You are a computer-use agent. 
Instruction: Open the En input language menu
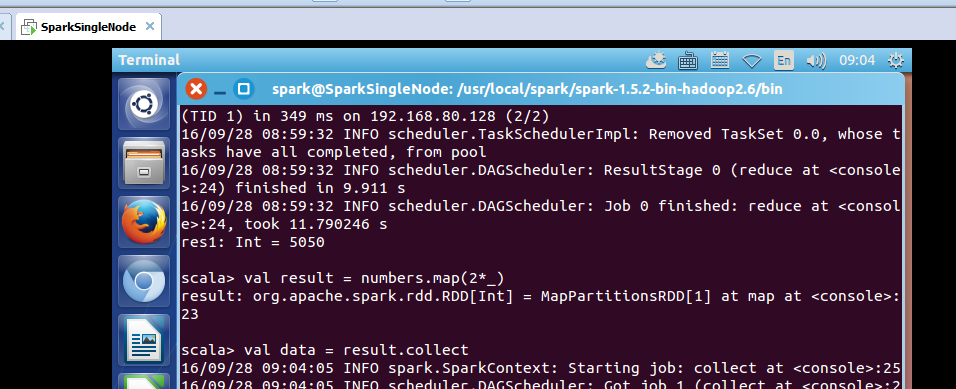tap(784, 60)
